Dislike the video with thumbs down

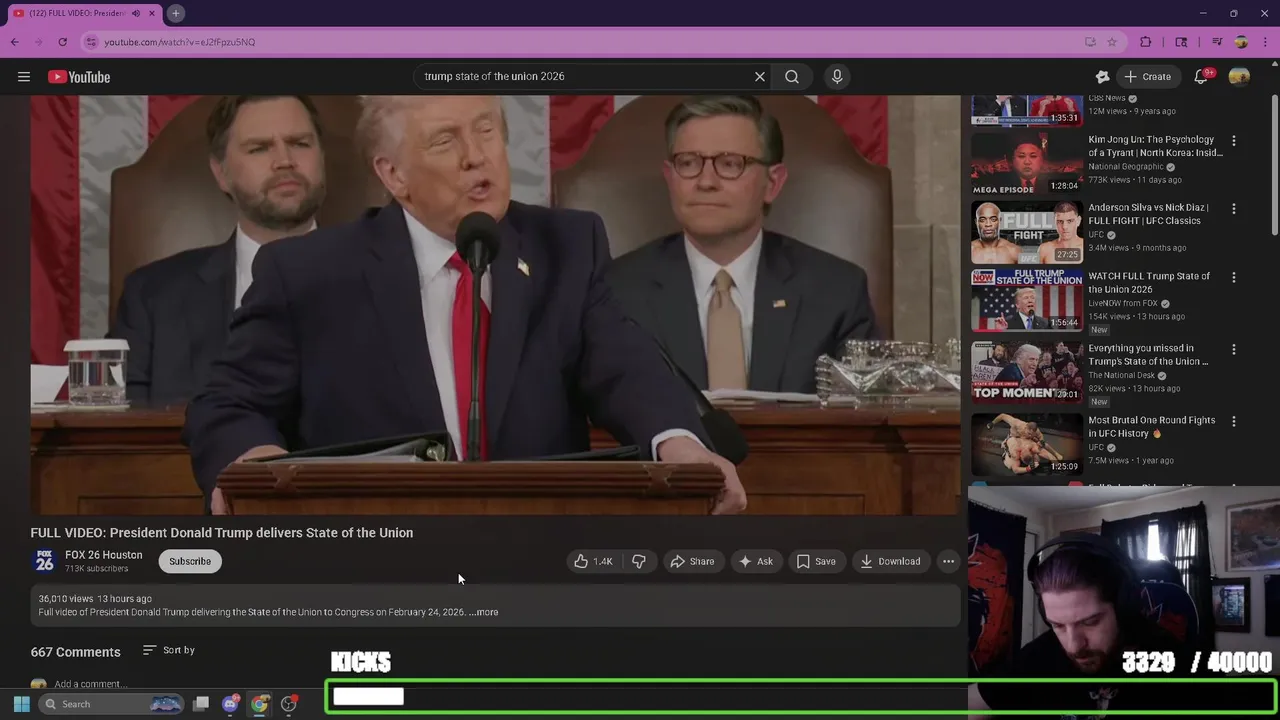pos(639,561)
